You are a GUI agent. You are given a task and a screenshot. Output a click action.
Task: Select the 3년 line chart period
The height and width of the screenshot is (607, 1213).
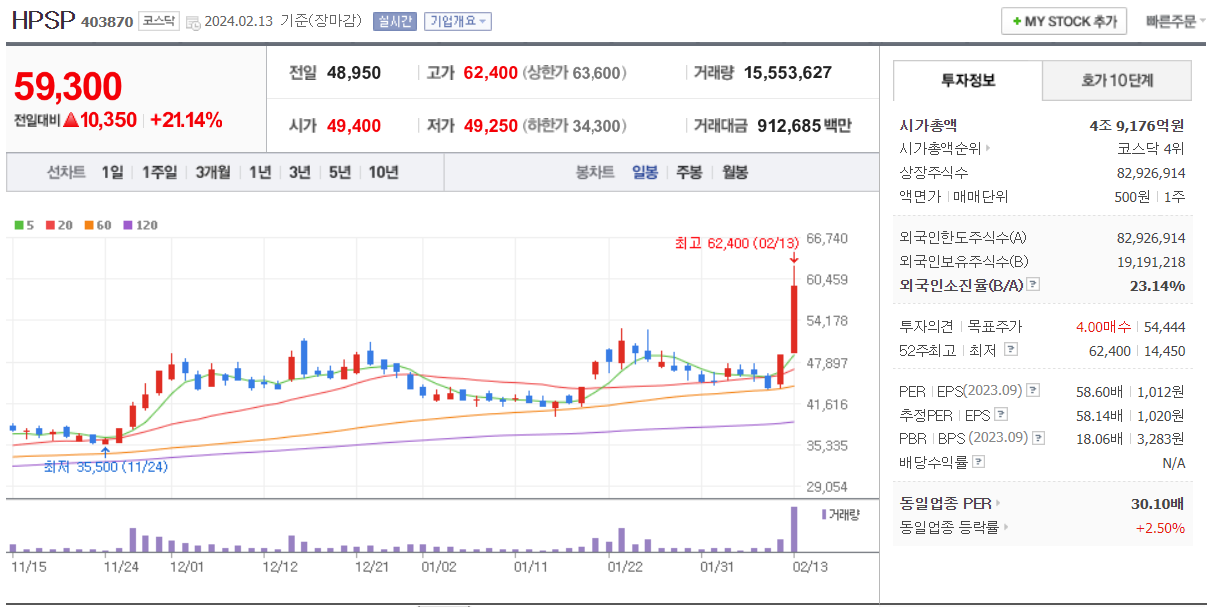[x=300, y=172]
